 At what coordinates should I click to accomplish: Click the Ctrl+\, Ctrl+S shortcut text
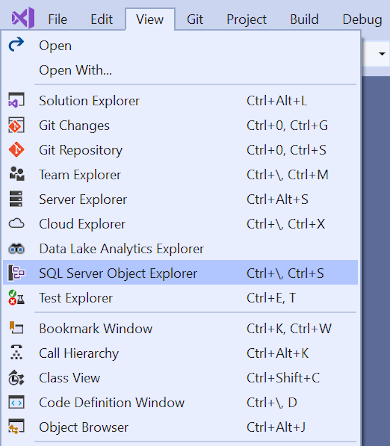click(x=285, y=273)
